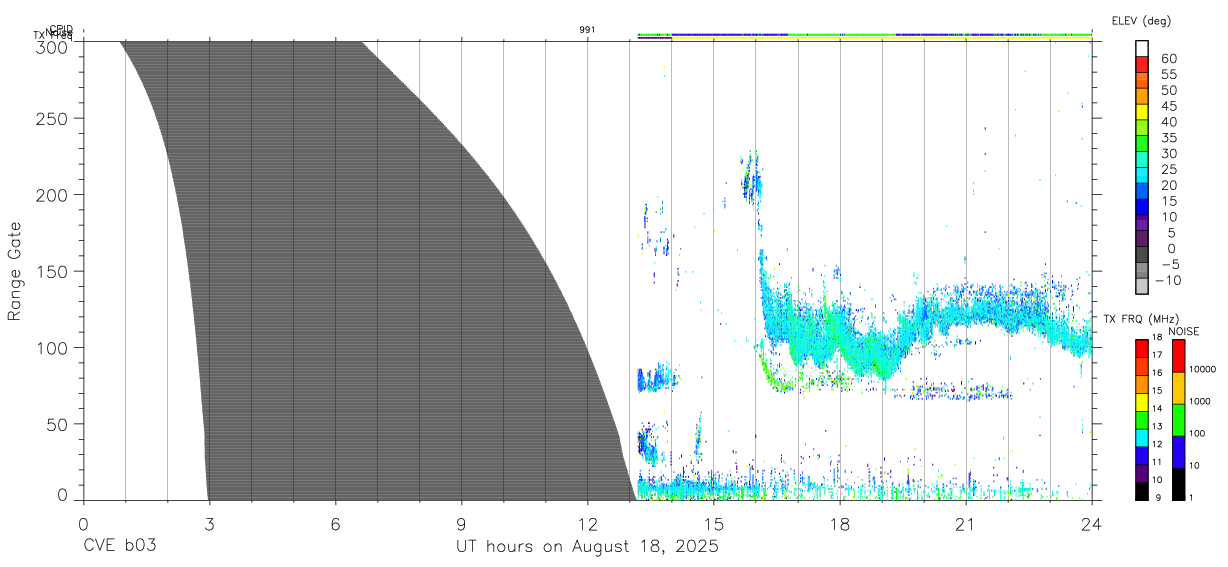Pick the blue segment of the NOISE bar
This screenshot has width=1228, height=567.
1178,451
